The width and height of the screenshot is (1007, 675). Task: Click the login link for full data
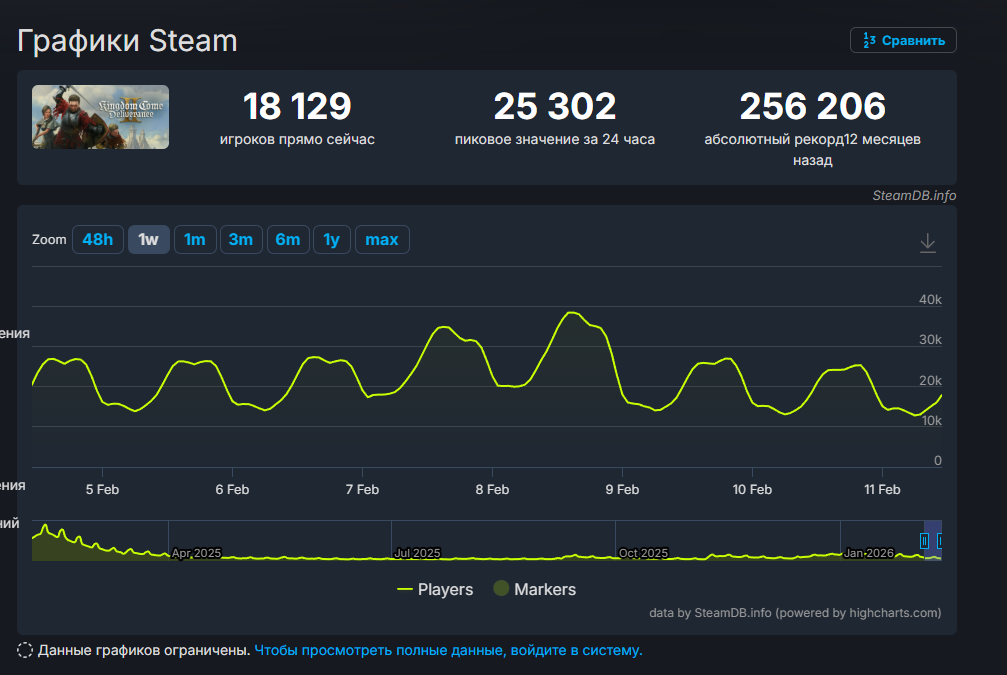click(x=448, y=650)
